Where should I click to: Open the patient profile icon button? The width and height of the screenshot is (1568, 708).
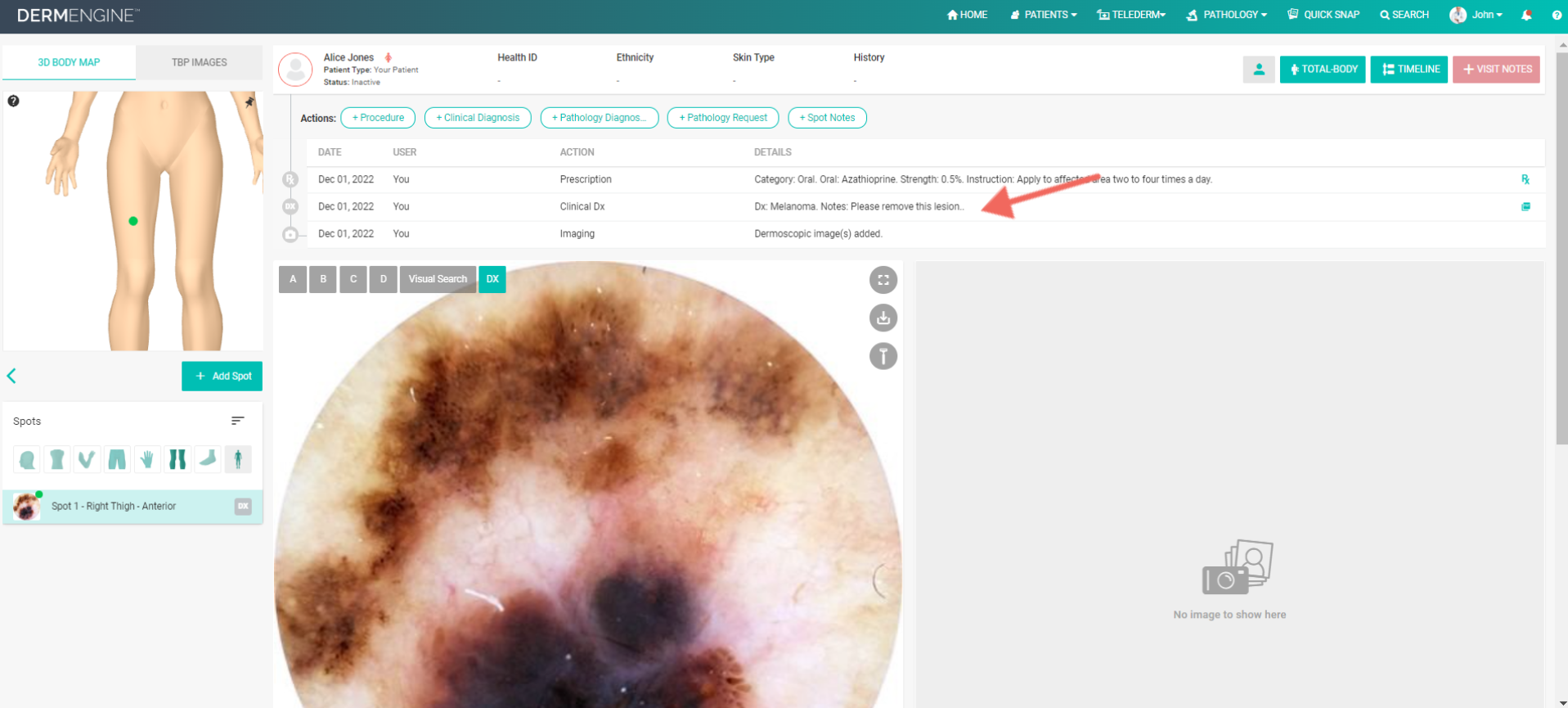(1259, 70)
